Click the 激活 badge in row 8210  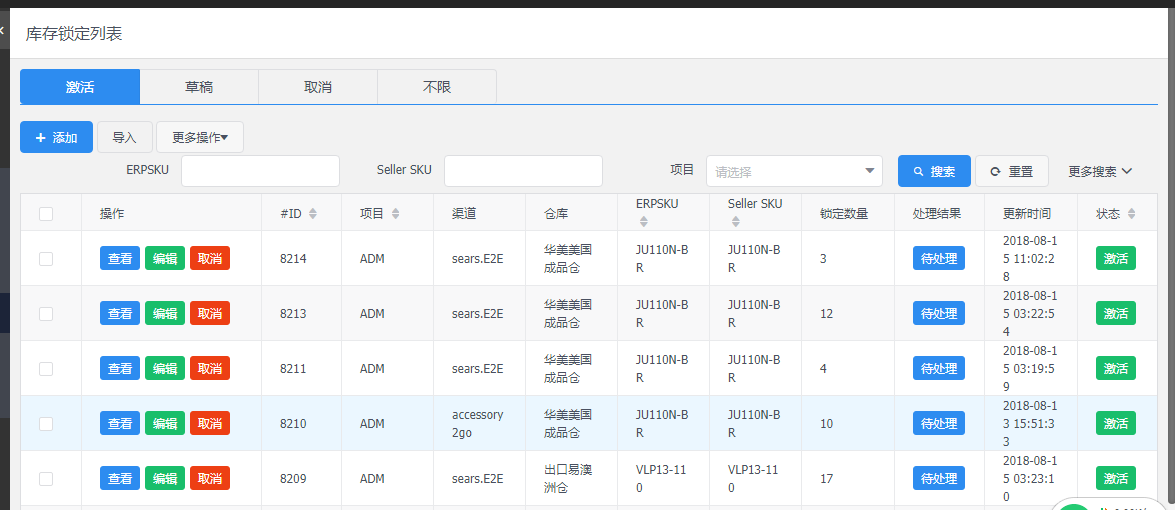click(1116, 423)
